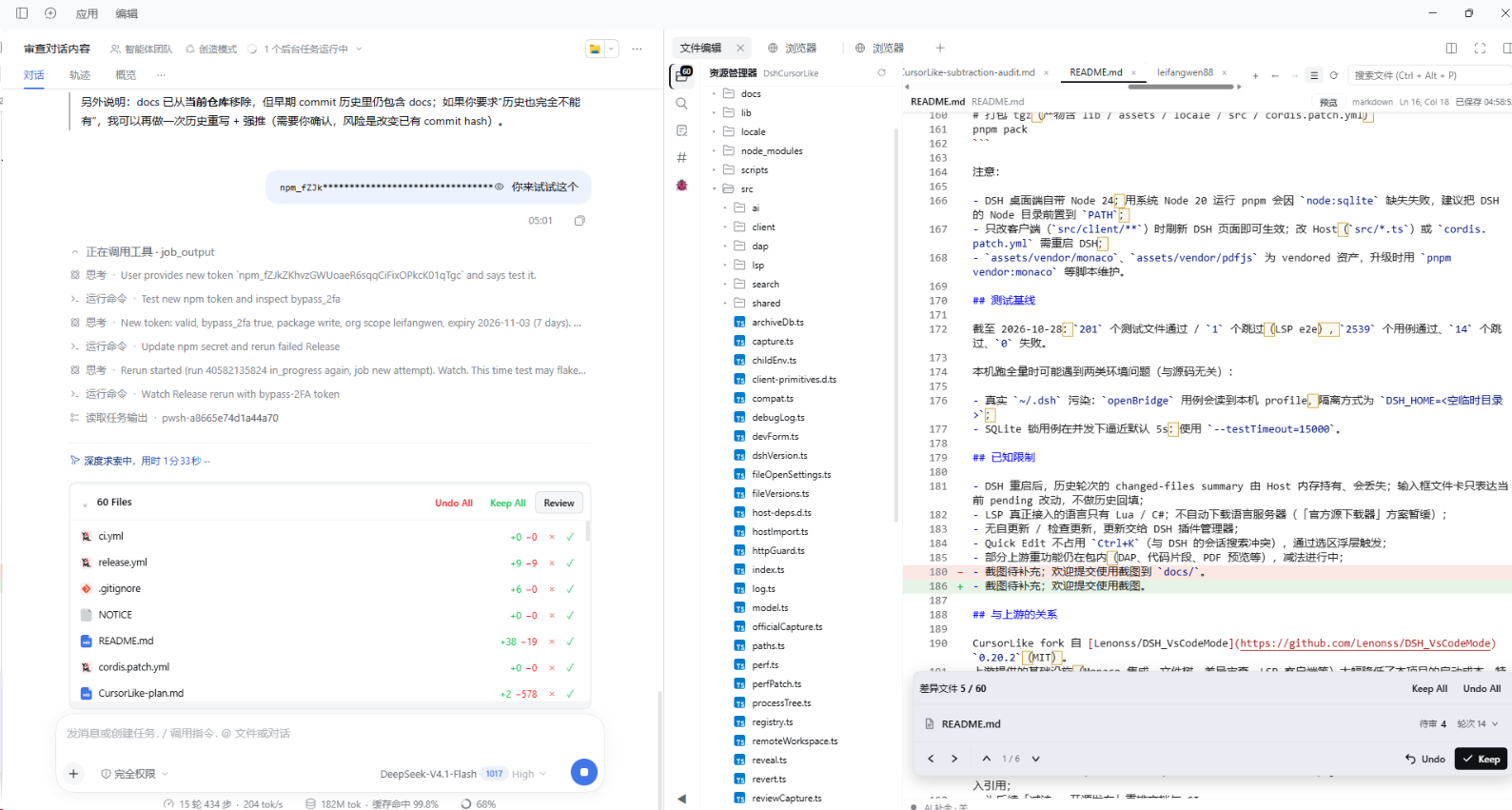The width and height of the screenshot is (1512, 810).
Task: Open httpGuard.ts in the file tree
Action: [778, 550]
